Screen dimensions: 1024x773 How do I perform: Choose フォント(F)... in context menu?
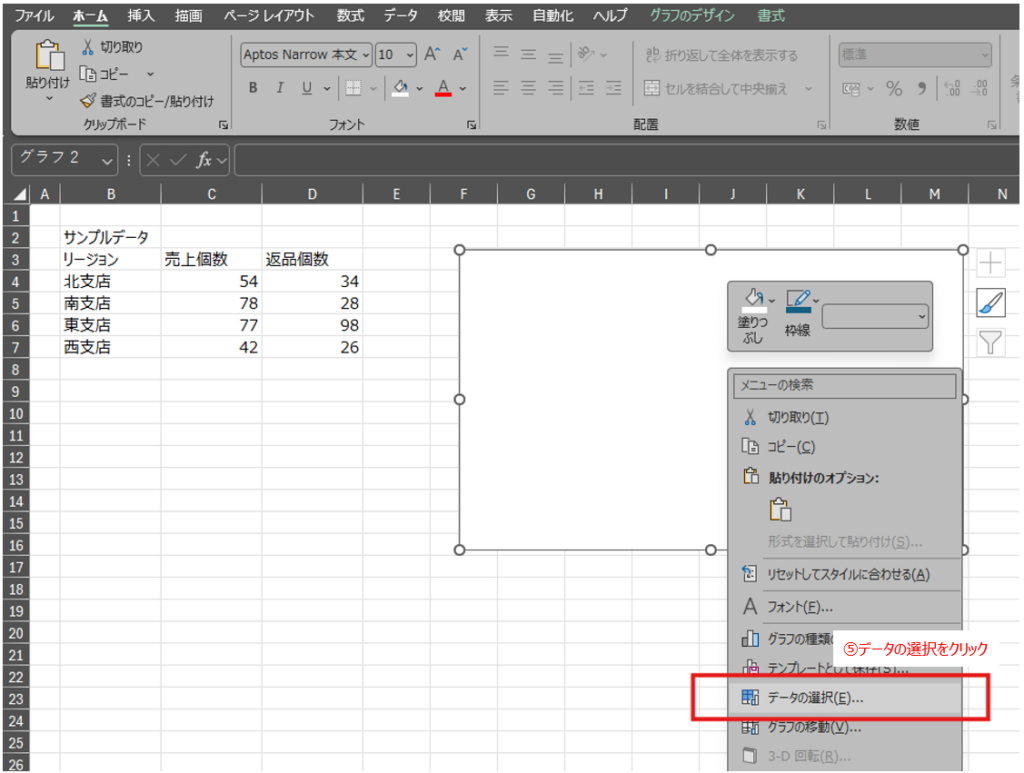tap(800, 607)
